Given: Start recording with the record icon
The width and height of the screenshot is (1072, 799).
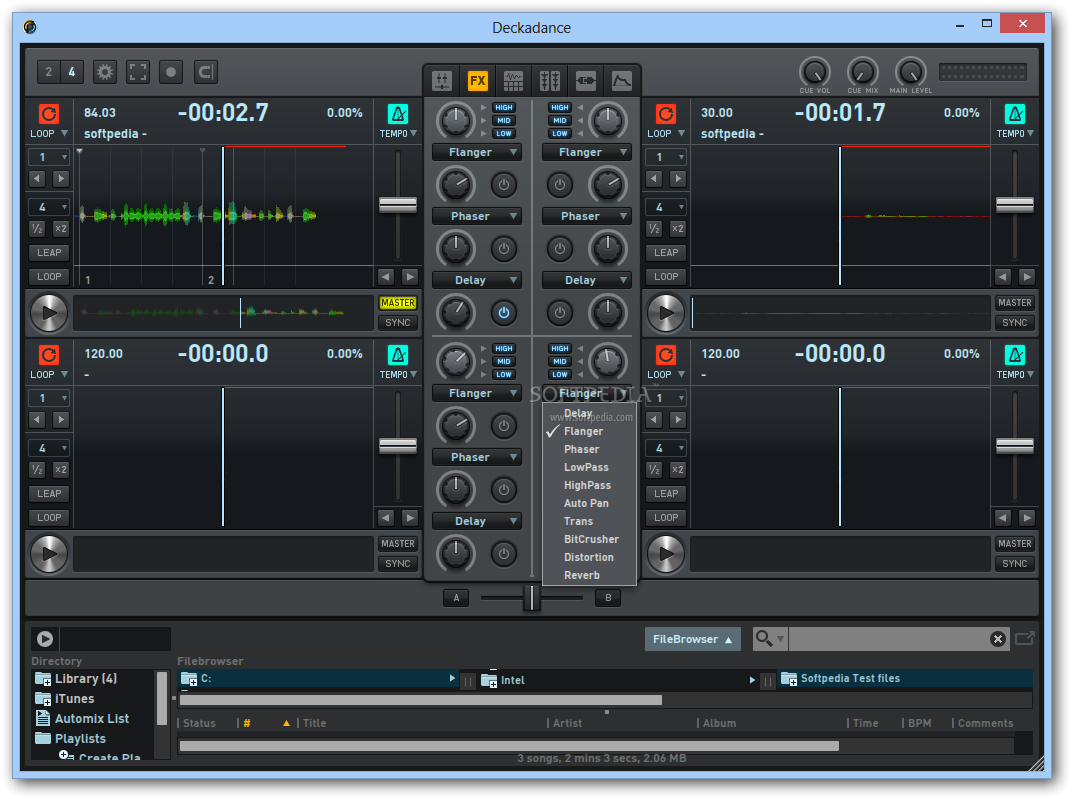Looking at the screenshot, I should [171, 72].
